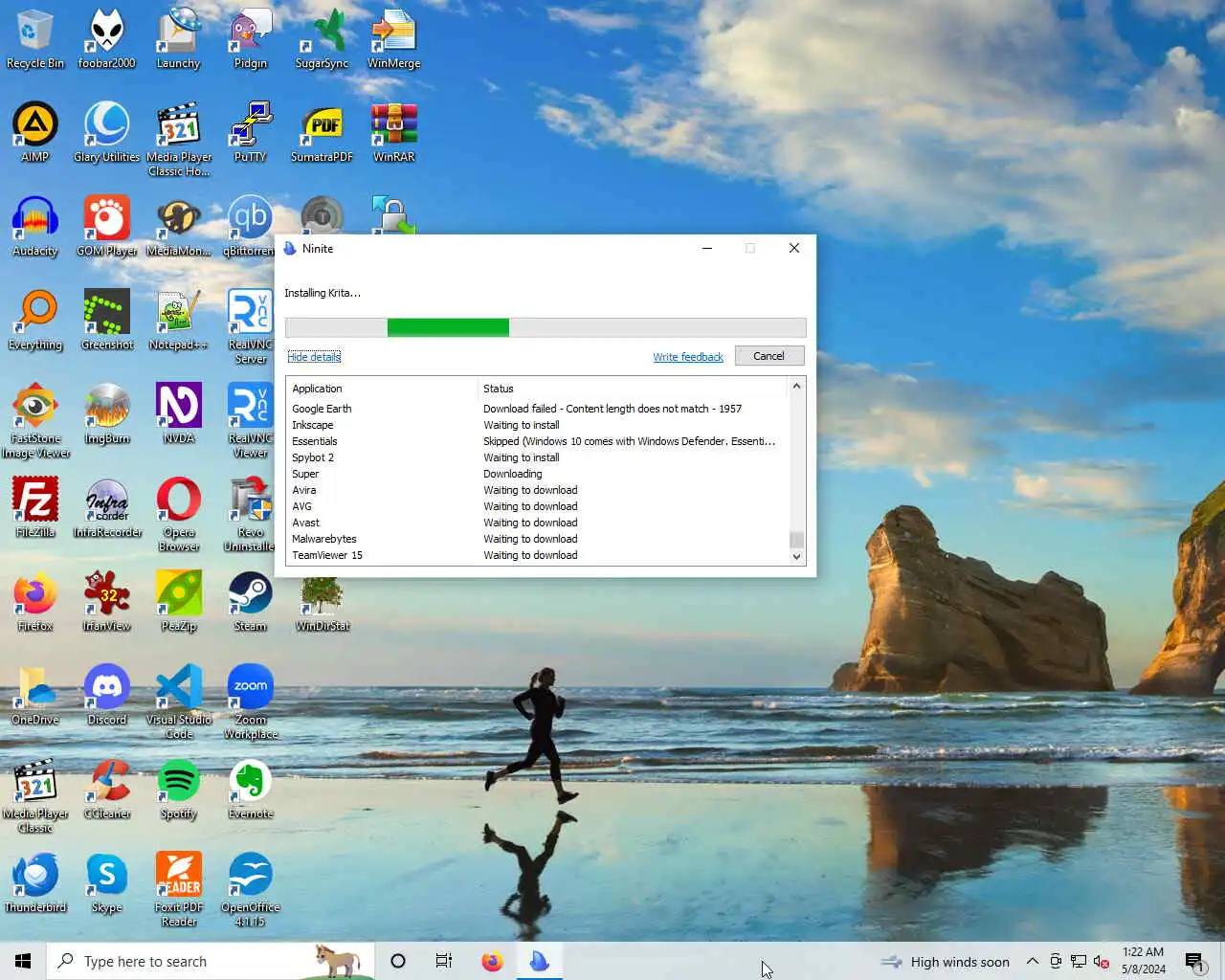Click the FileZilla desktop icon
This screenshot has height=980, width=1225.
coord(34,507)
